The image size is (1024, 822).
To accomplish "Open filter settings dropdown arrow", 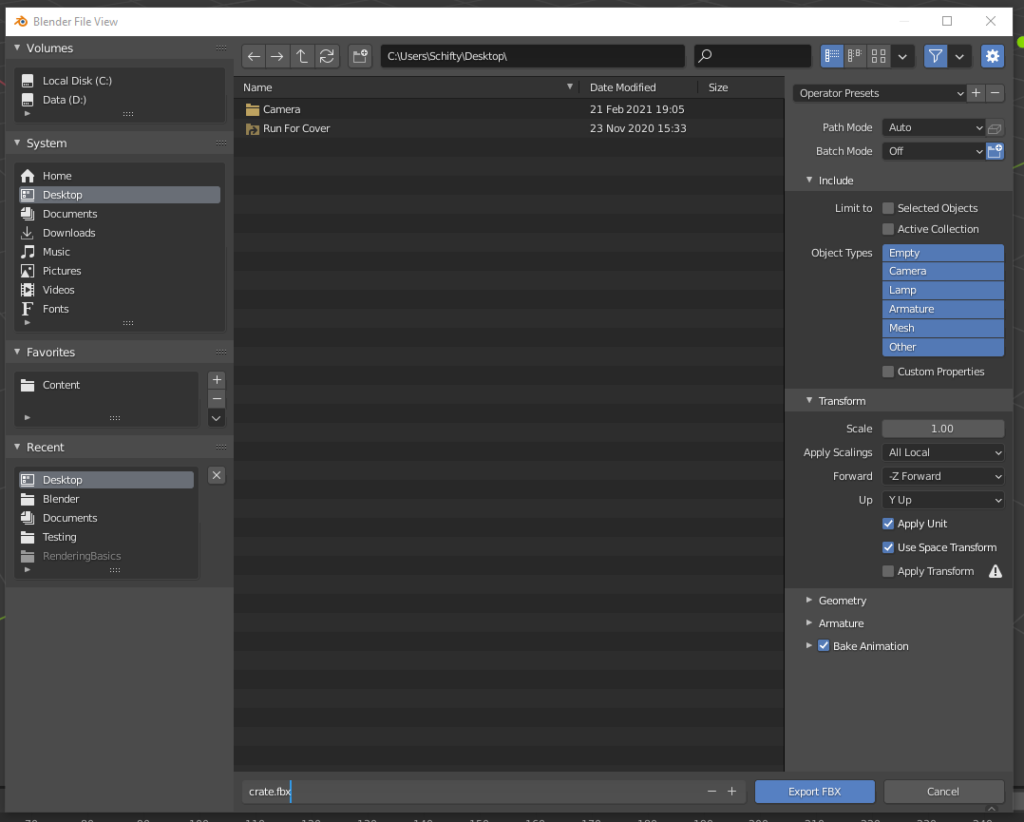I will pos(959,56).
